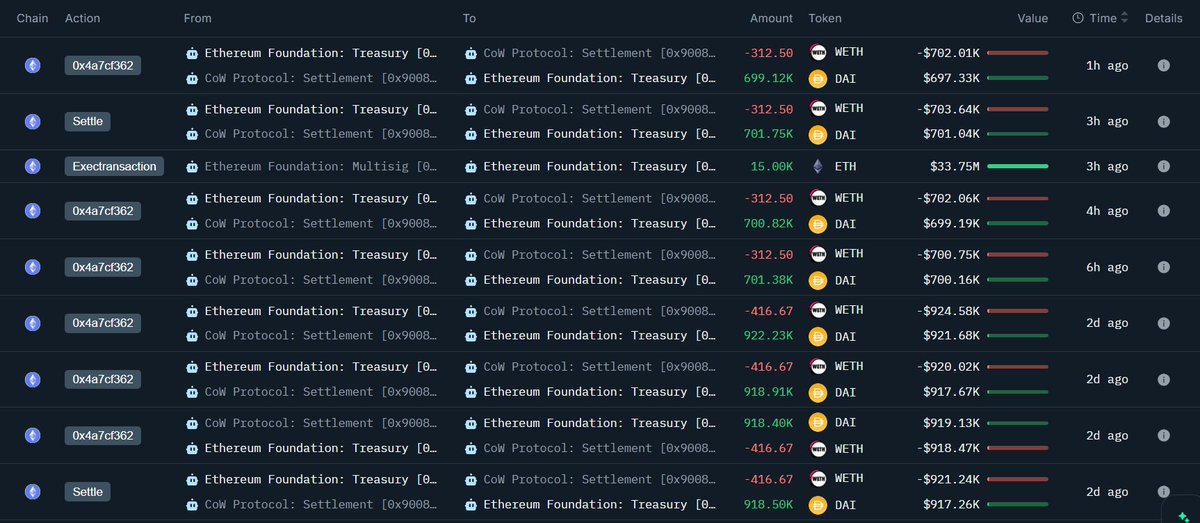Viewport: 1200px width, 523px height.
Task: Click the 0x4a7cf362 action tag in the 4h ago row
Action: pyautogui.click(x=103, y=211)
